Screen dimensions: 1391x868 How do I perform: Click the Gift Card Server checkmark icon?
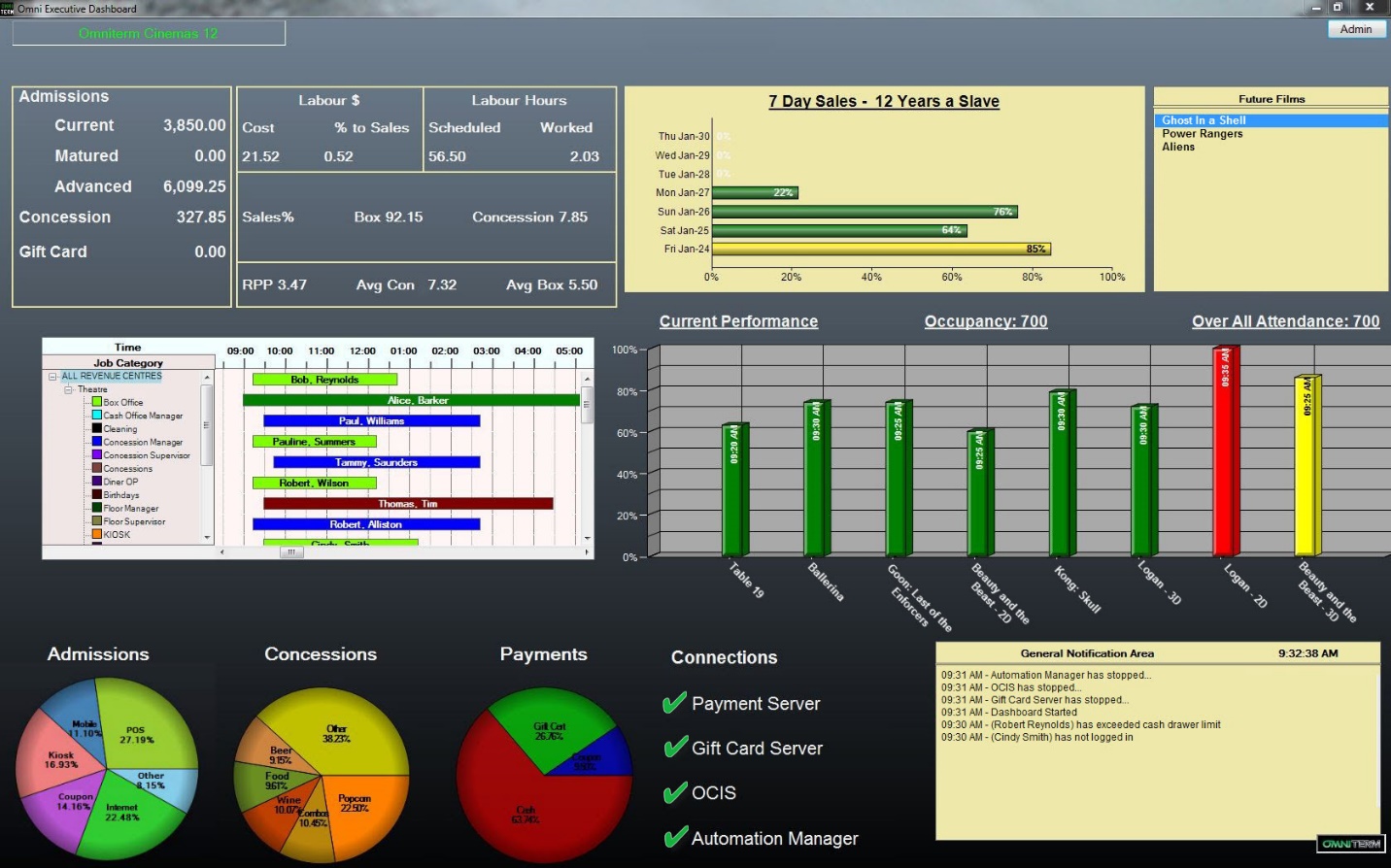pyautogui.click(x=674, y=748)
